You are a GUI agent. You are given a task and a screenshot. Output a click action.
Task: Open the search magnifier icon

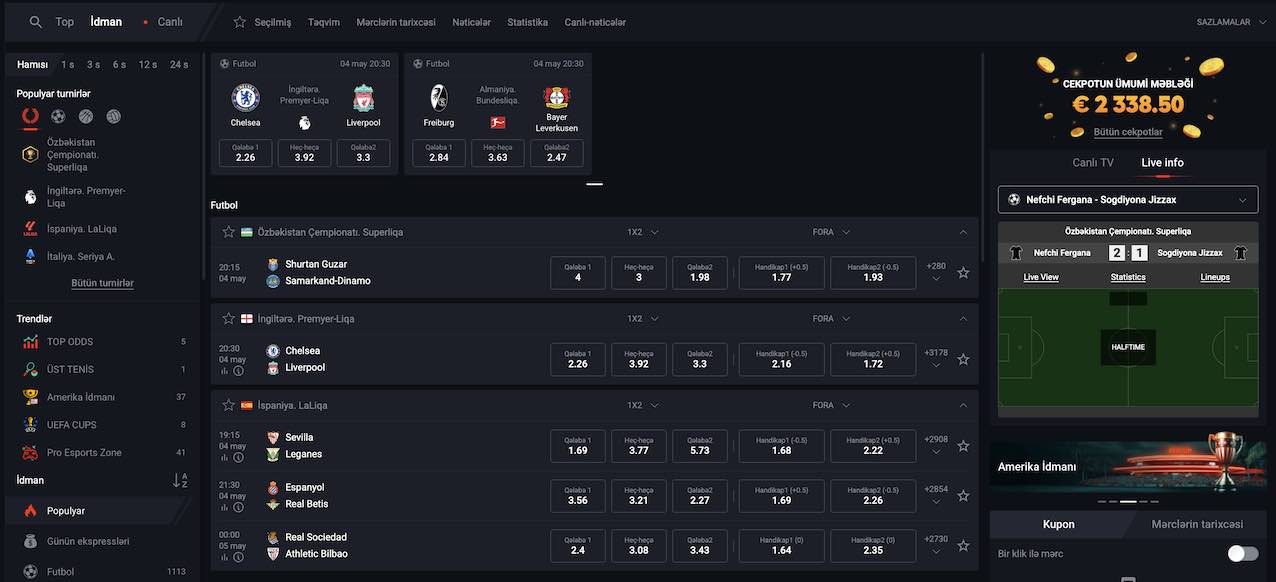pos(36,22)
